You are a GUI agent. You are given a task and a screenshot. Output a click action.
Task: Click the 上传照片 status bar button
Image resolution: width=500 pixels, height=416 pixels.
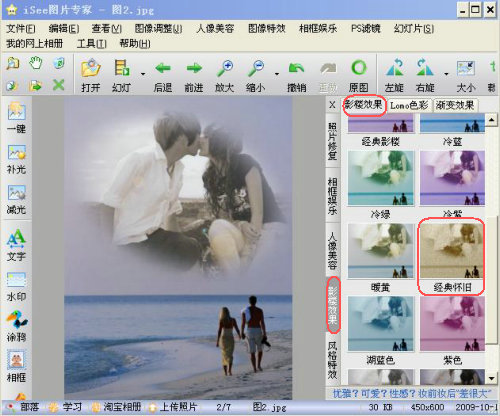173,407
